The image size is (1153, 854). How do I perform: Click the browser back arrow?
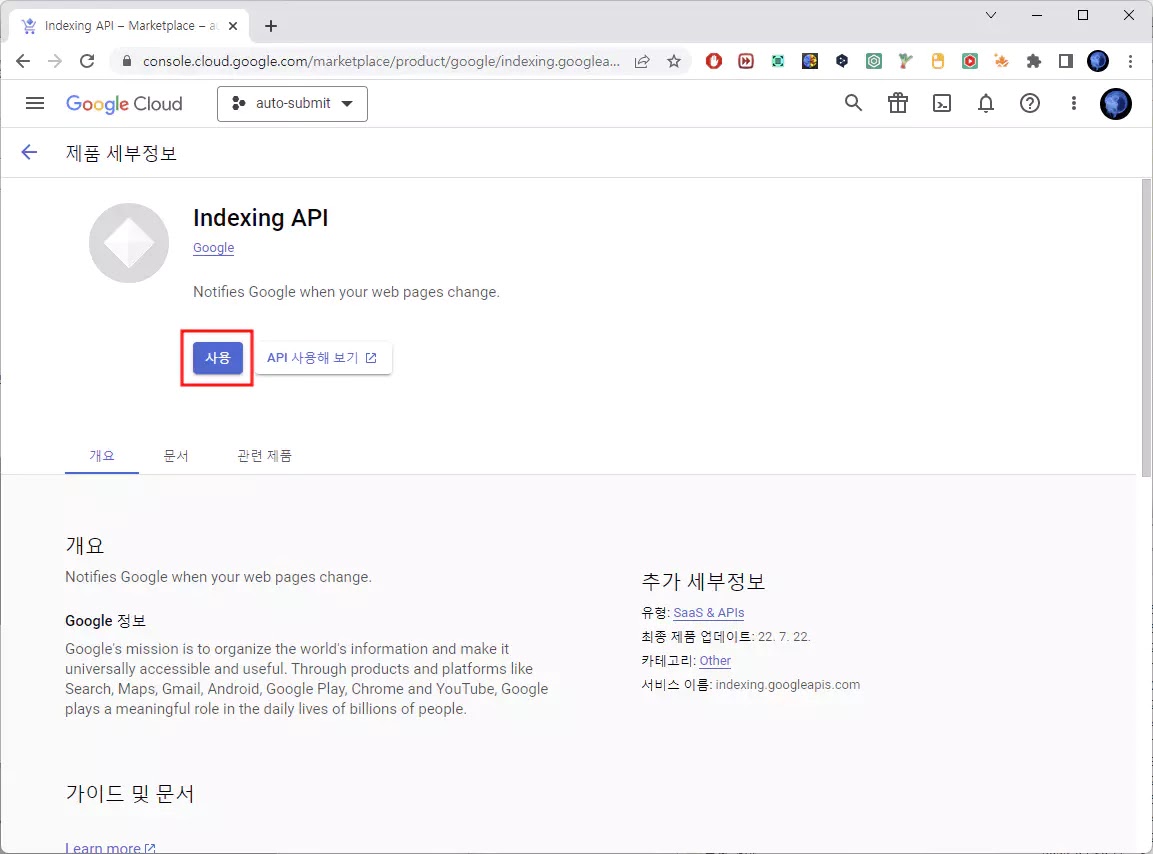(23, 61)
